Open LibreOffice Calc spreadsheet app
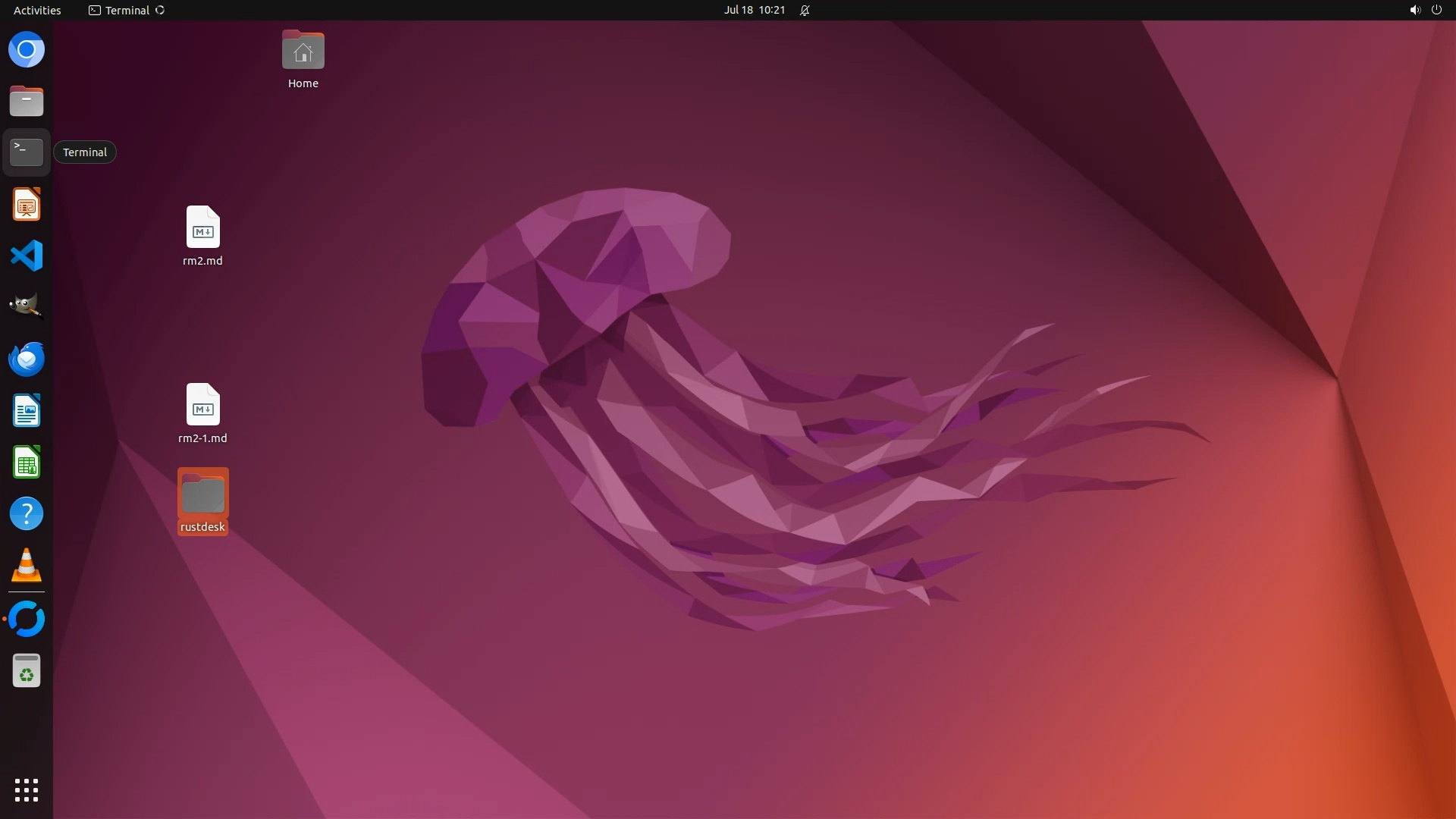 click(27, 462)
